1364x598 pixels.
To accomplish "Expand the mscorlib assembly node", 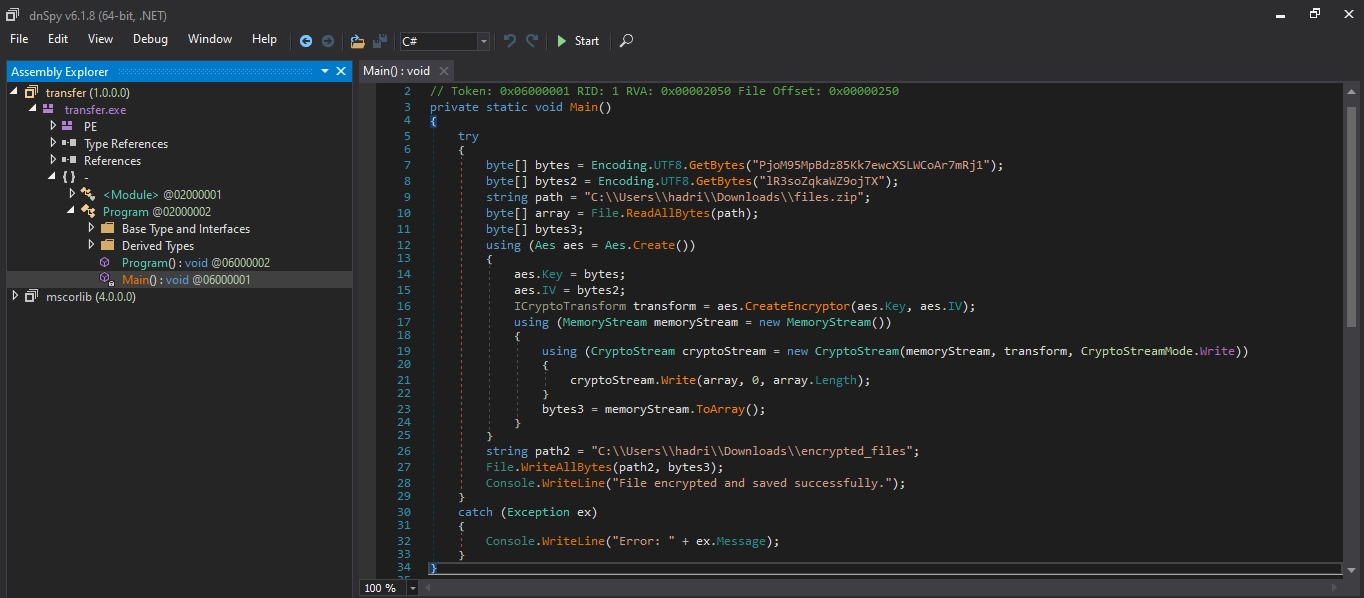I will click(x=14, y=297).
